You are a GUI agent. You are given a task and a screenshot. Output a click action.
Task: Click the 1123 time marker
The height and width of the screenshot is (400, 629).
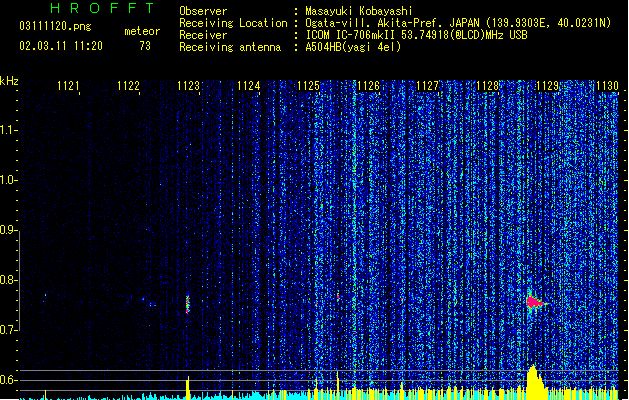(x=188, y=86)
